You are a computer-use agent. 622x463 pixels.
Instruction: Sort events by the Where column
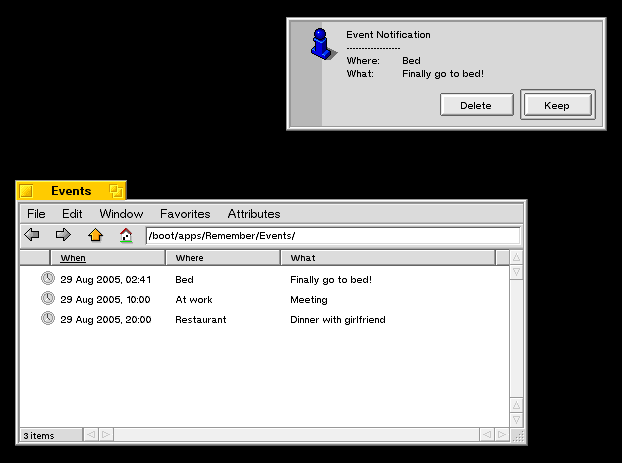point(189,258)
